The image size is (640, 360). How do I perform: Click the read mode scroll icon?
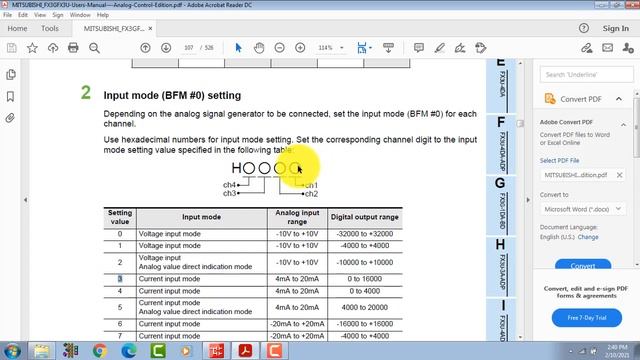click(388, 48)
